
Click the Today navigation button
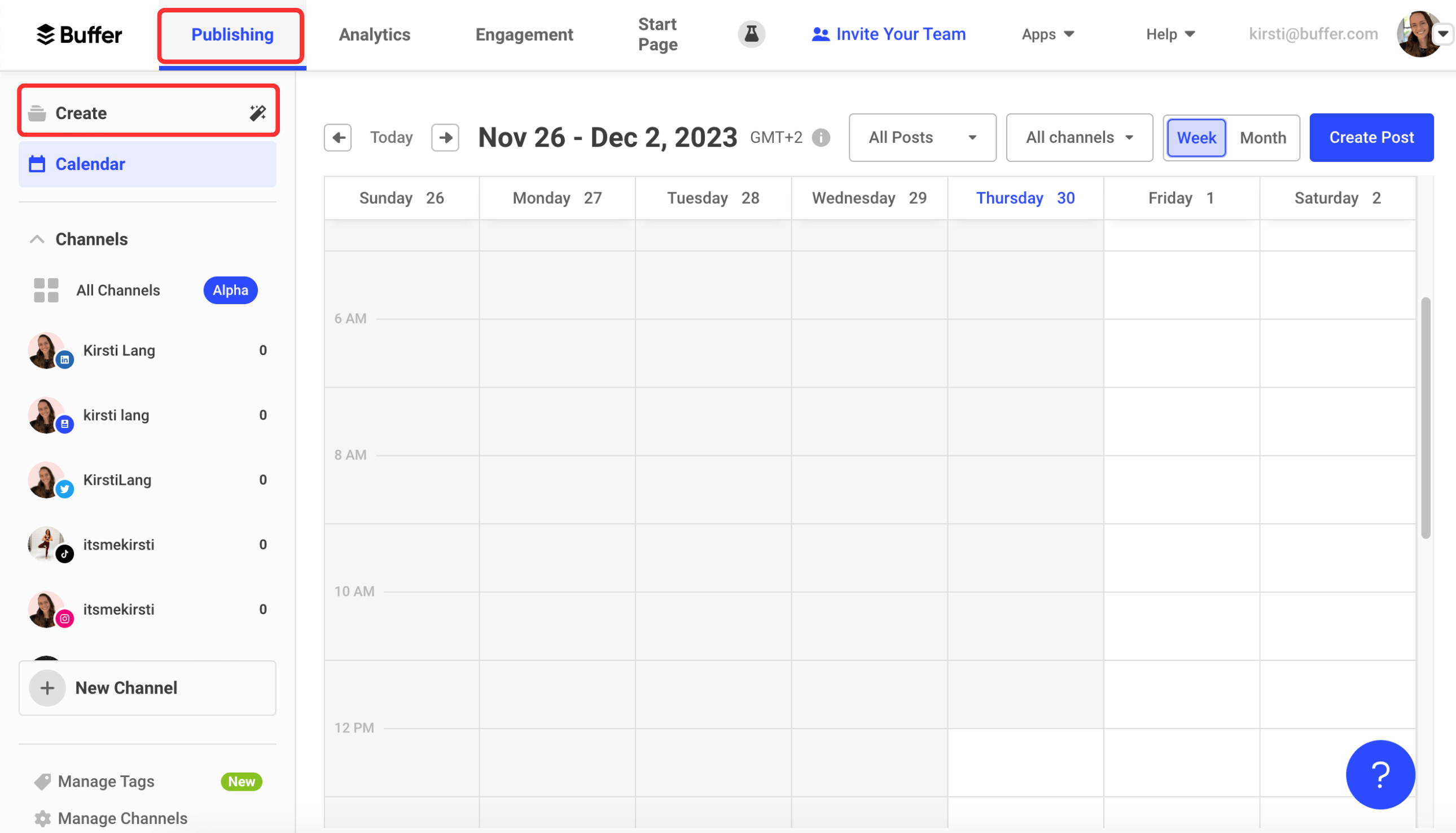tap(390, 137)
